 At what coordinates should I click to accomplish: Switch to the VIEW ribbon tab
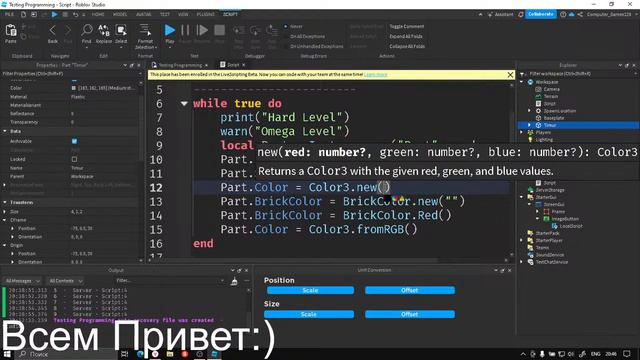183,14
